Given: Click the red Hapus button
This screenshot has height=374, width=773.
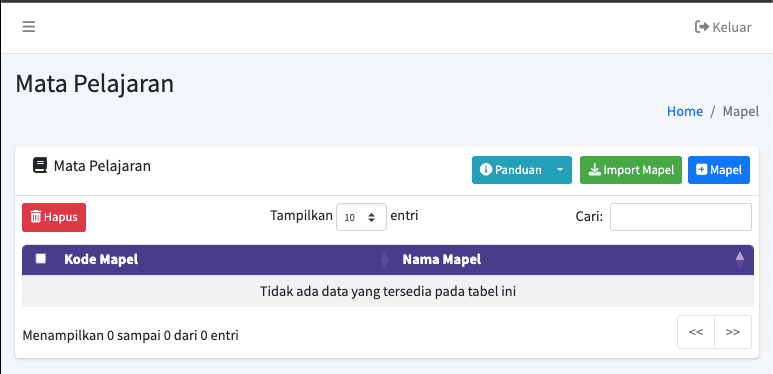Looking at the screenshot, I should click(54, 217).
